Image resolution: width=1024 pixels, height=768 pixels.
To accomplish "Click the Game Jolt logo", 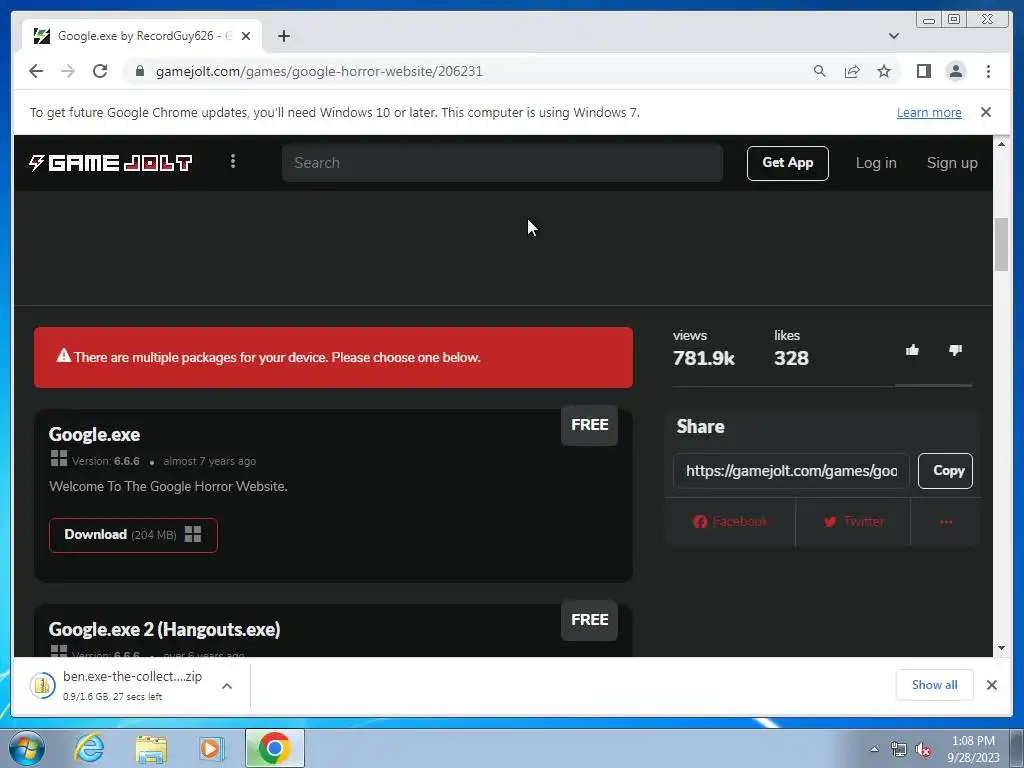I will (110, 163).
